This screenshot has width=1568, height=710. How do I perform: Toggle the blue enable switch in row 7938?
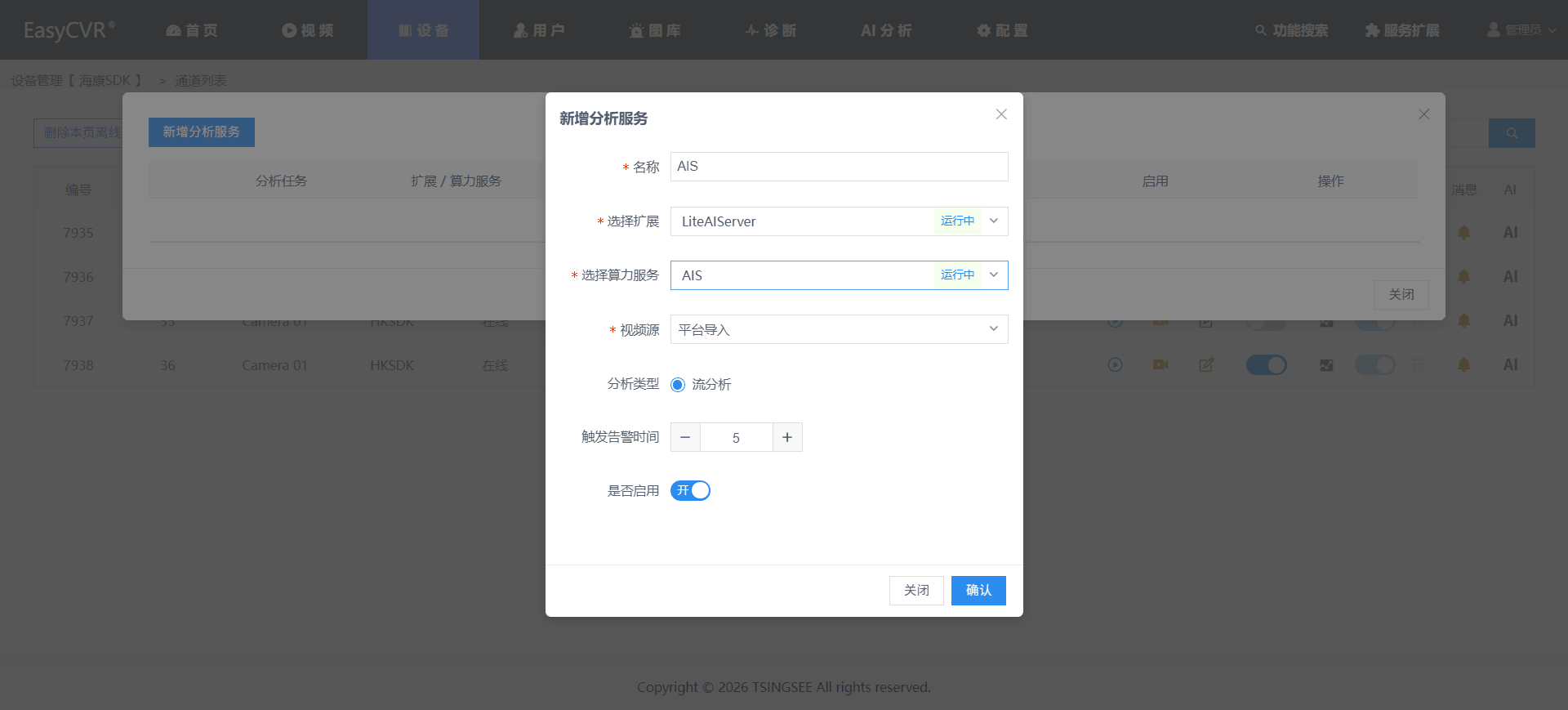click(1266, 364)
